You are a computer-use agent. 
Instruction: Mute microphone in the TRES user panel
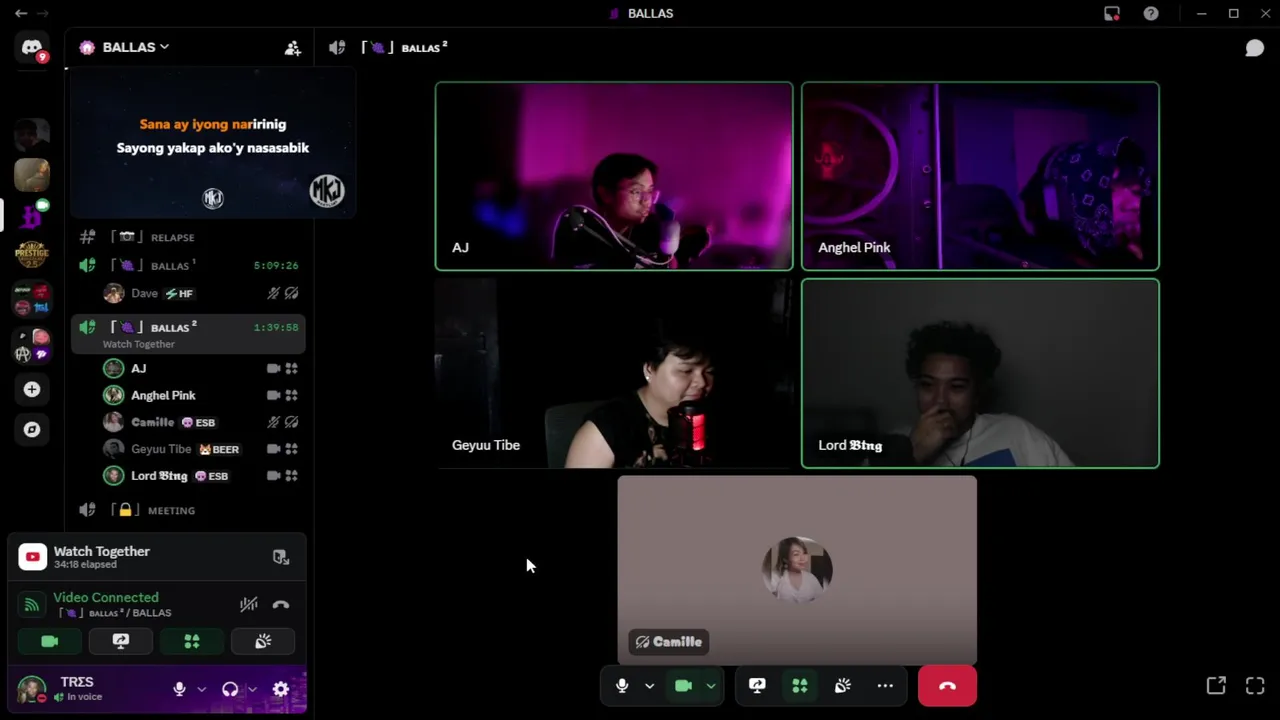pyautogui.click(x=179, y=689)
